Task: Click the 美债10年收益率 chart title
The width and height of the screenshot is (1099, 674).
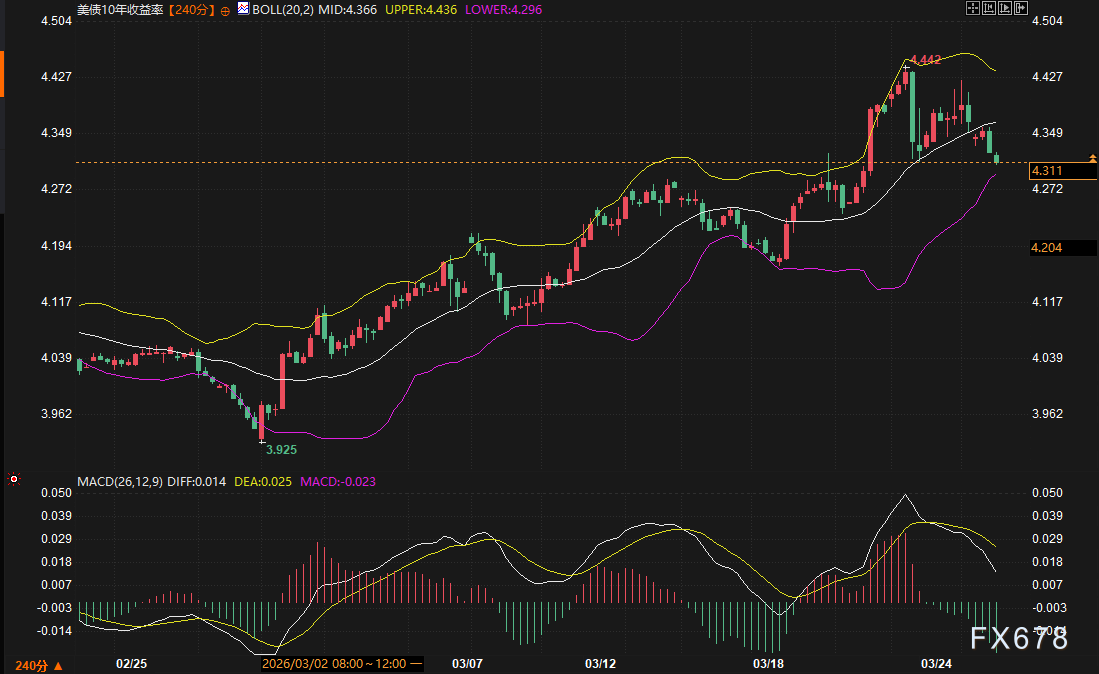Action: [x=120, y=9]
